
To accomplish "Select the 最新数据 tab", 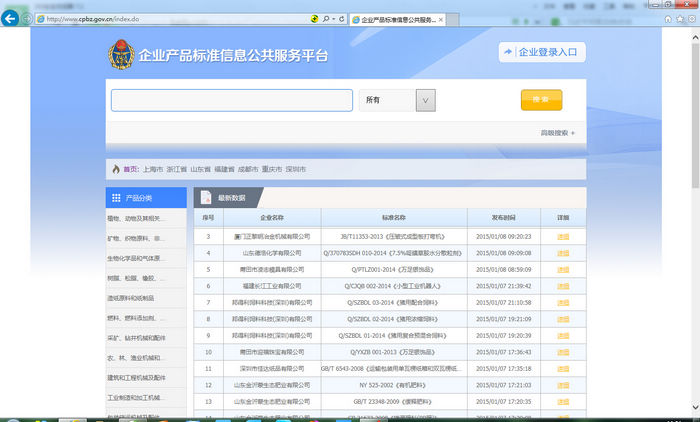I will click(230, 198).
